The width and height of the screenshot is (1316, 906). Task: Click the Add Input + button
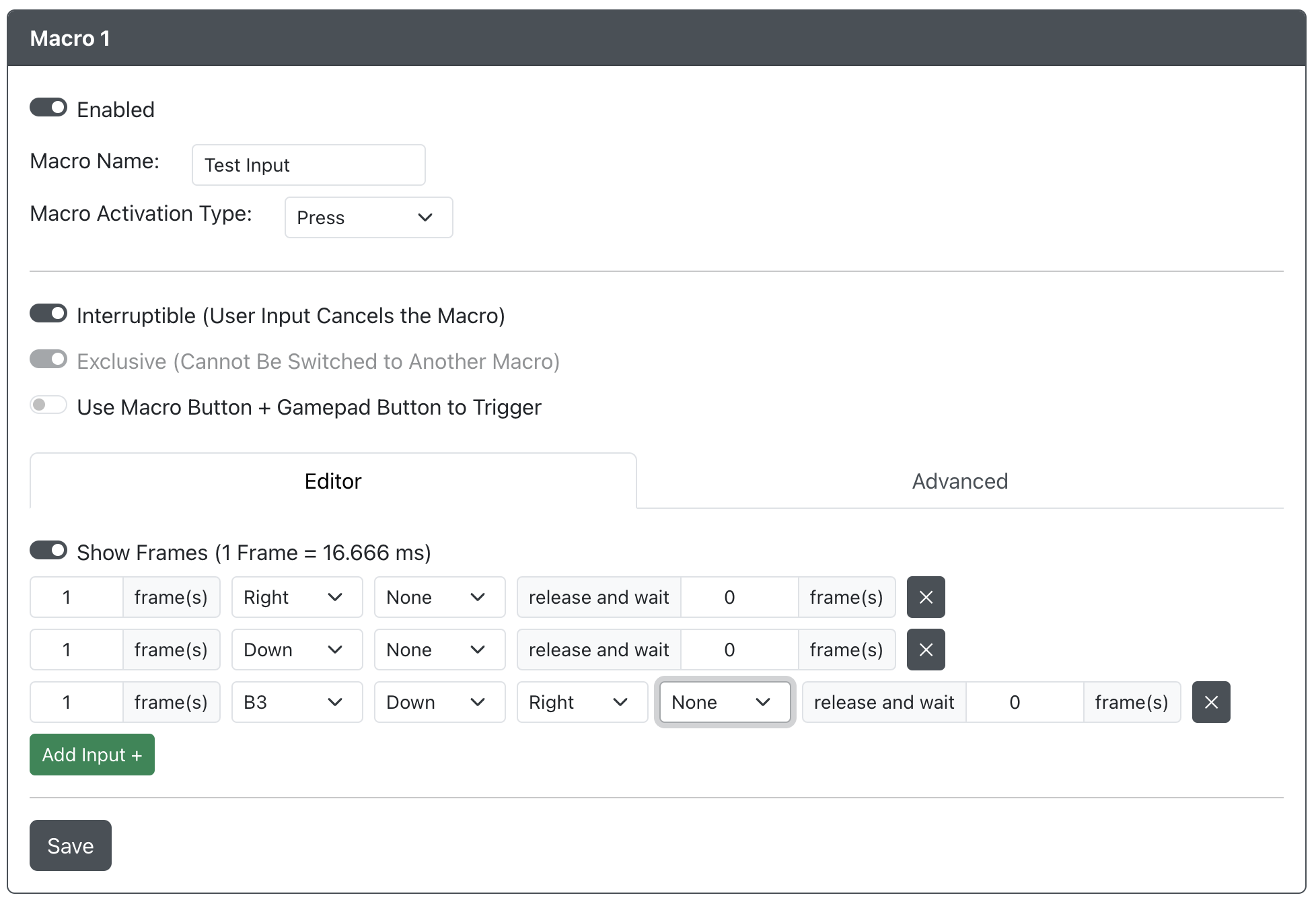click(92, 755)
